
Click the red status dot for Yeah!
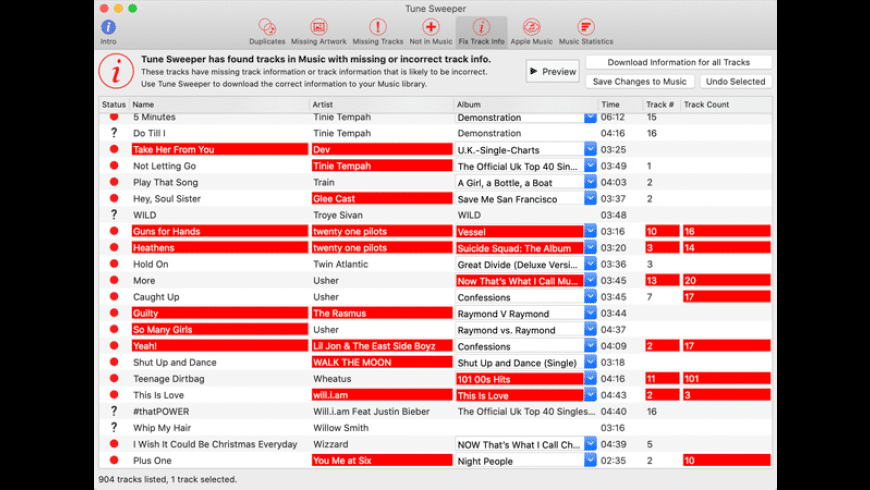point(114,346)
